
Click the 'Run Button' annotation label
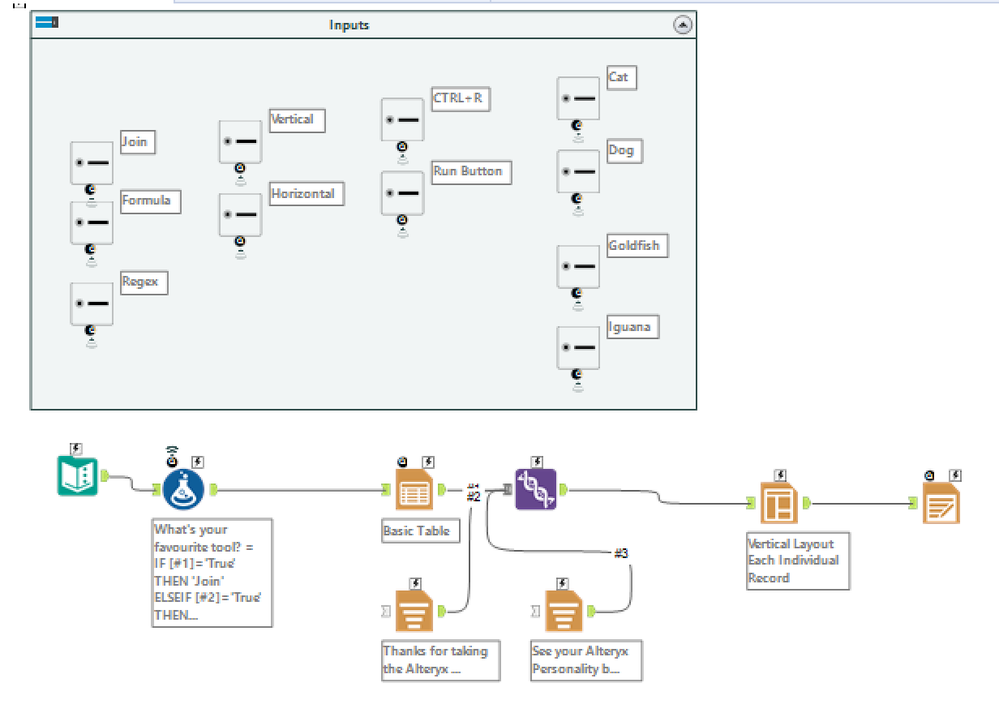pos(471,172)
